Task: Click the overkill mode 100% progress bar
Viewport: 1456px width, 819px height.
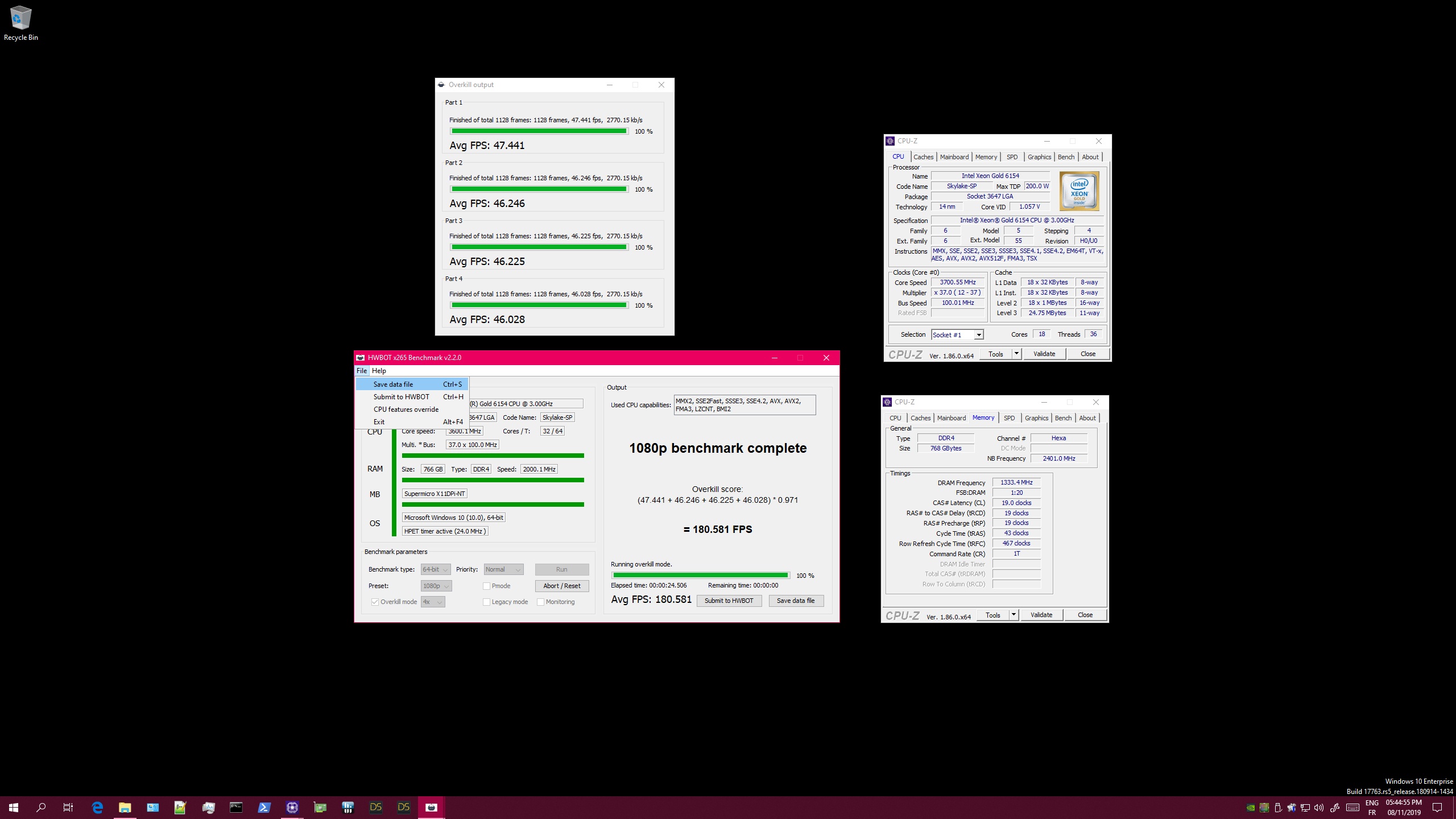Action: tap(700, 576)
